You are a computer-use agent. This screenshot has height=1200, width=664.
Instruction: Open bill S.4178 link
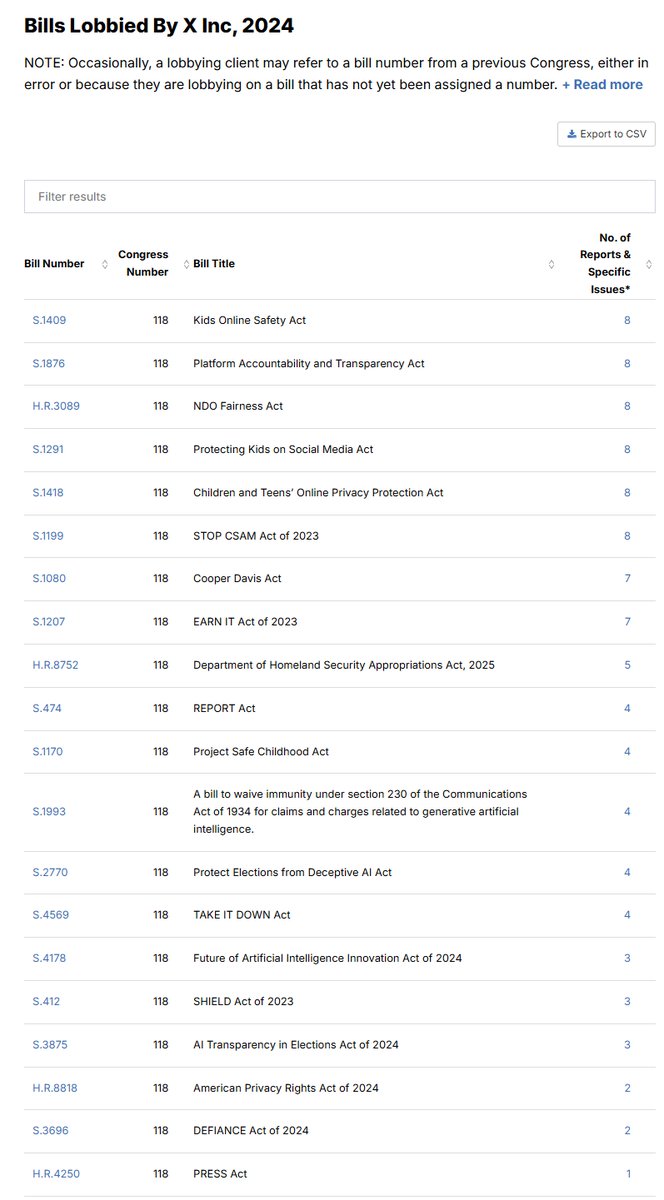49,959
